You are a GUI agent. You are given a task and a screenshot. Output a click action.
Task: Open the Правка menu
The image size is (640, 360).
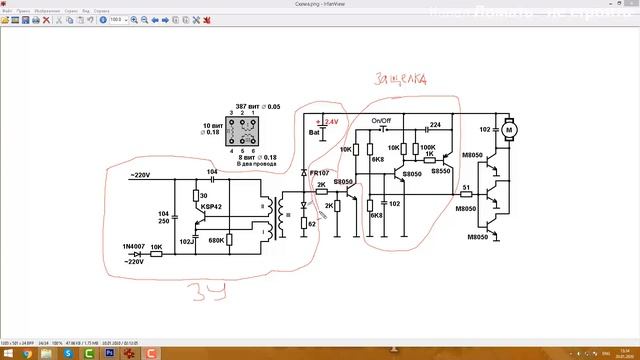[23, 11]
